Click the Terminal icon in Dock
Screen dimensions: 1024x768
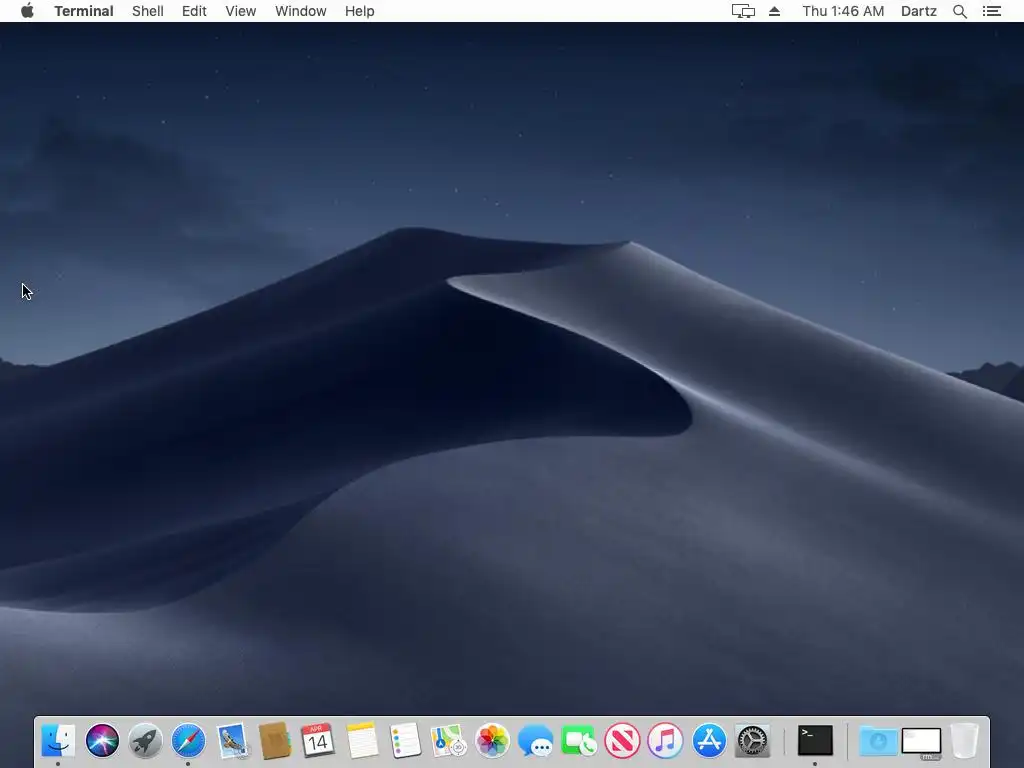coord(815,741)
